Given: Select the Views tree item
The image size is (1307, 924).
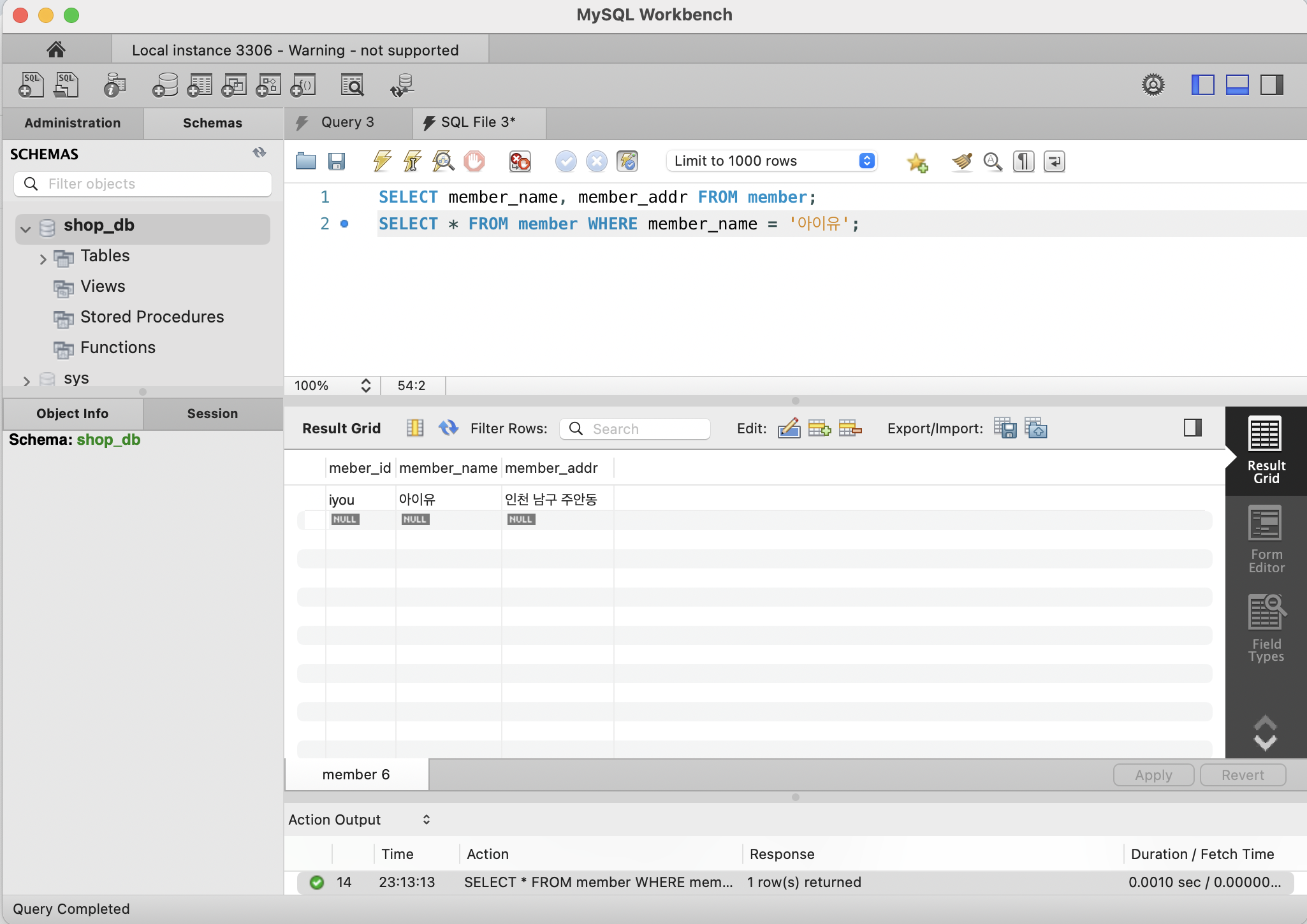Looking at the screenshot, I should pos(103,287).
